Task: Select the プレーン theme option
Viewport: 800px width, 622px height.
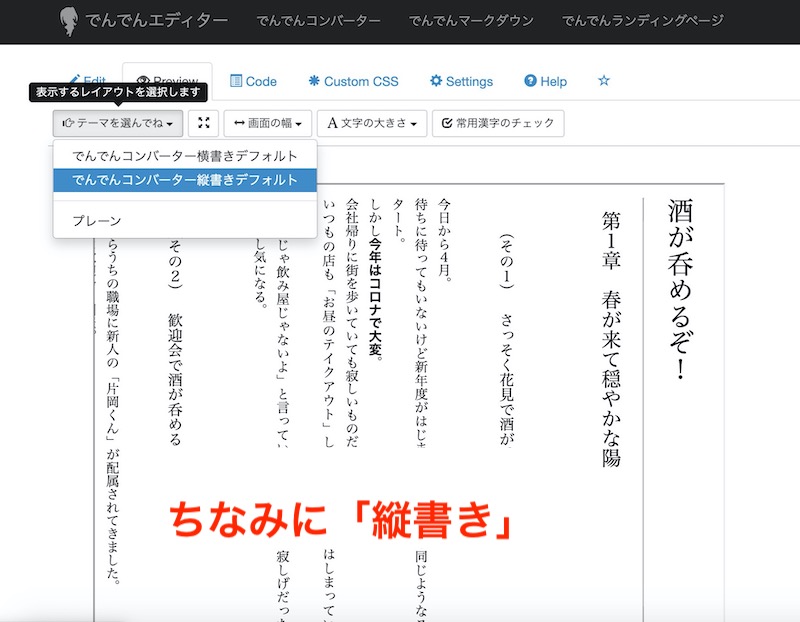Action: pyautogui.click(x=97, y=220)
